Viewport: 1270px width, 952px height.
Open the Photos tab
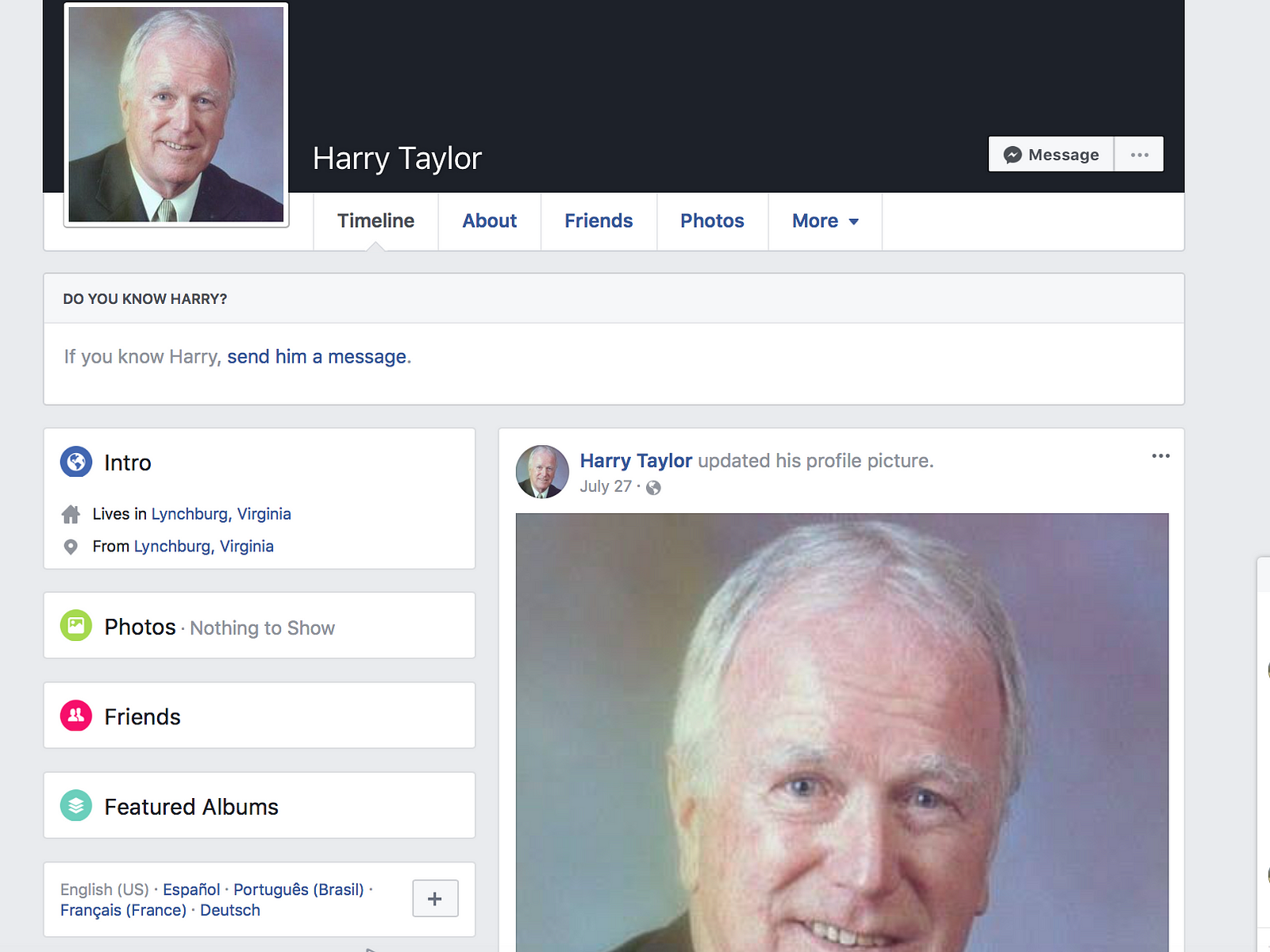(x=712, y=221)
